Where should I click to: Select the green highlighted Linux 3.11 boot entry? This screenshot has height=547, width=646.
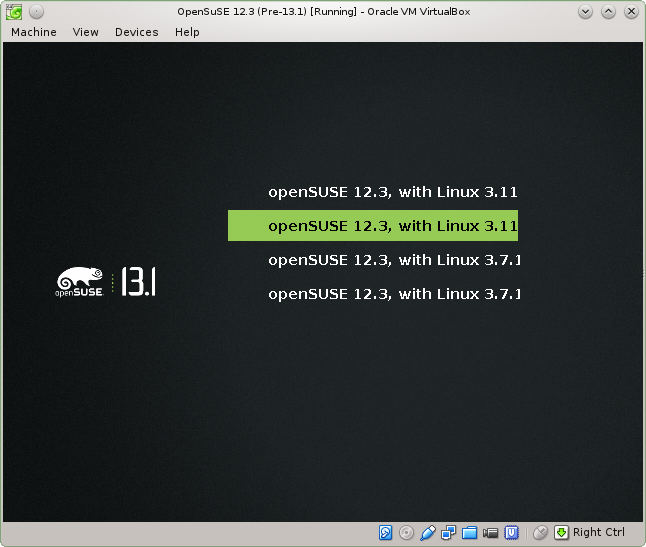373,226
